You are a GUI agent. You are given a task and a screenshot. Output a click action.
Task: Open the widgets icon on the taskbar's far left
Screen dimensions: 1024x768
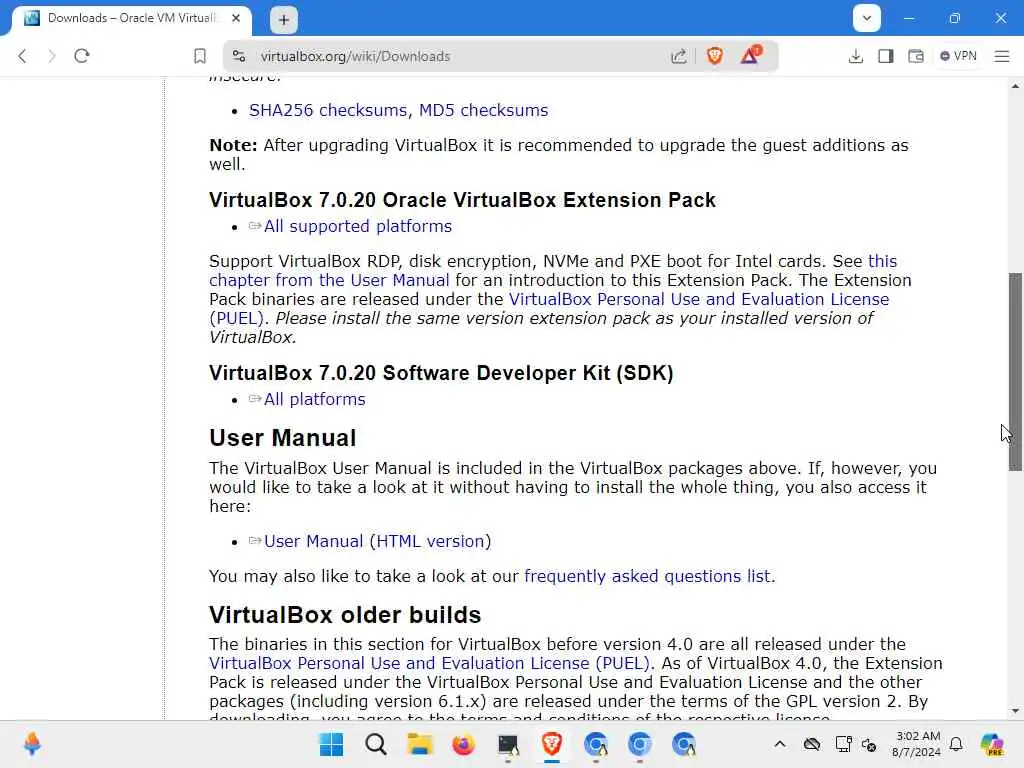(x=32, y=744)
